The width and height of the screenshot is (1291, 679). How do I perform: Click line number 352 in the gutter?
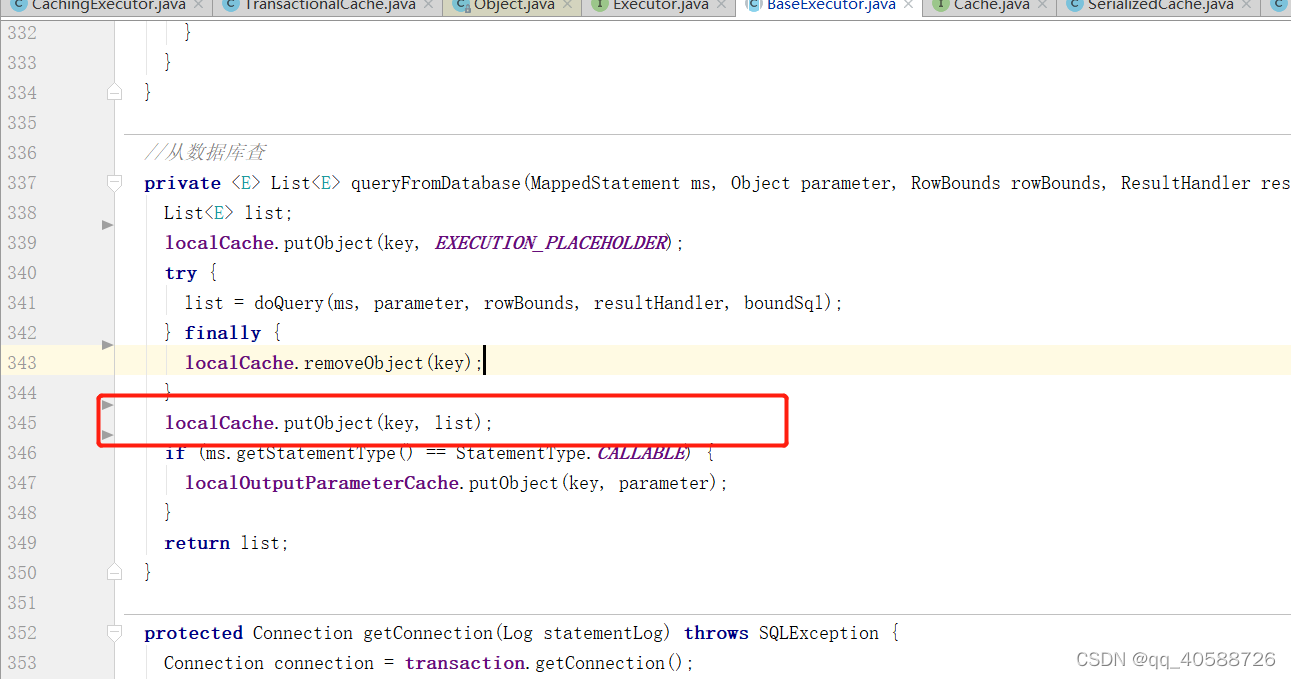(x=21, y=633)
